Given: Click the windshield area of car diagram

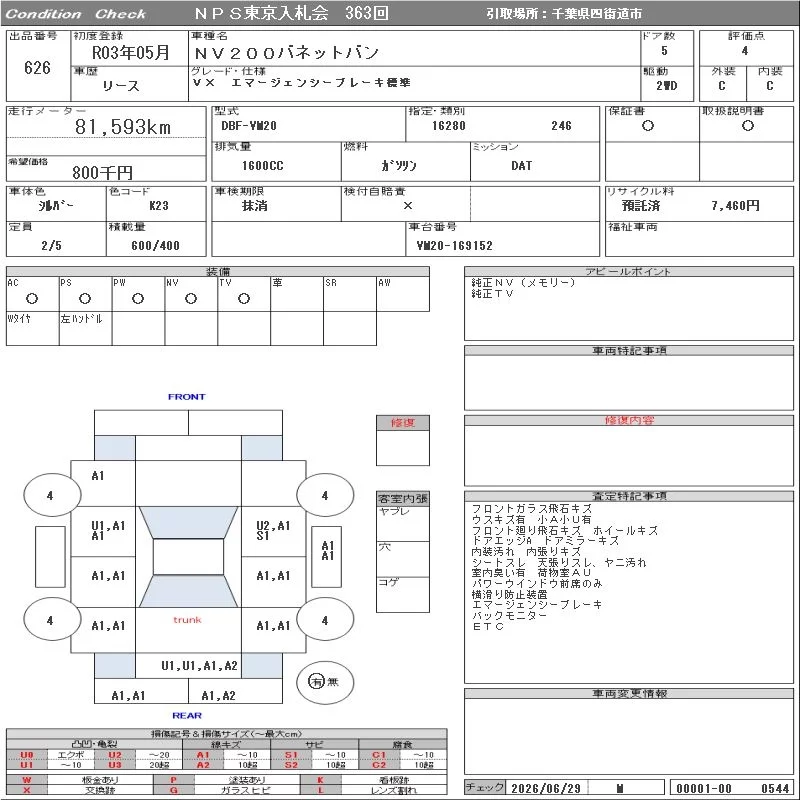Looking at the screenshot, I should (188, 522).
